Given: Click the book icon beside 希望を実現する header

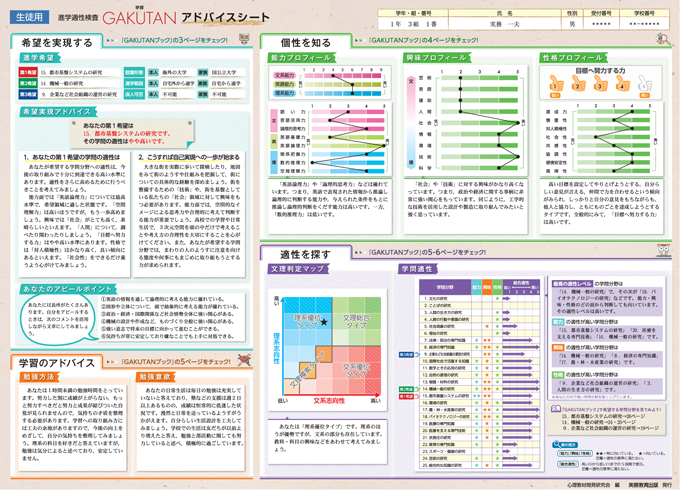Looking at the screenshot, I should (x=244, y=39).
